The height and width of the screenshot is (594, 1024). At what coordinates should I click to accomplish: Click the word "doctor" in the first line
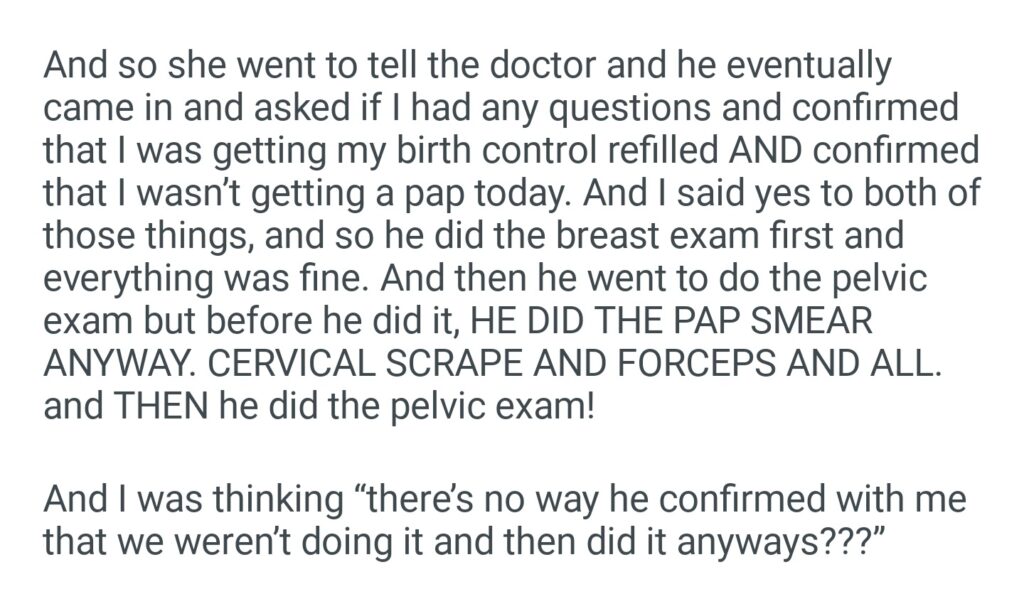click(x=535, y=68)
